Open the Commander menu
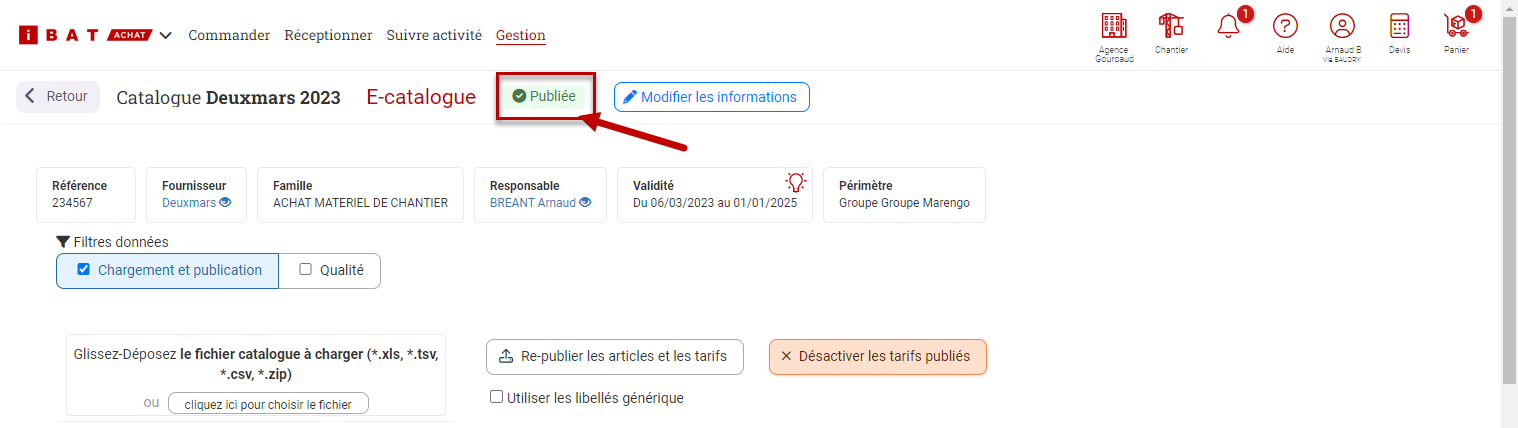 (229, 35)
